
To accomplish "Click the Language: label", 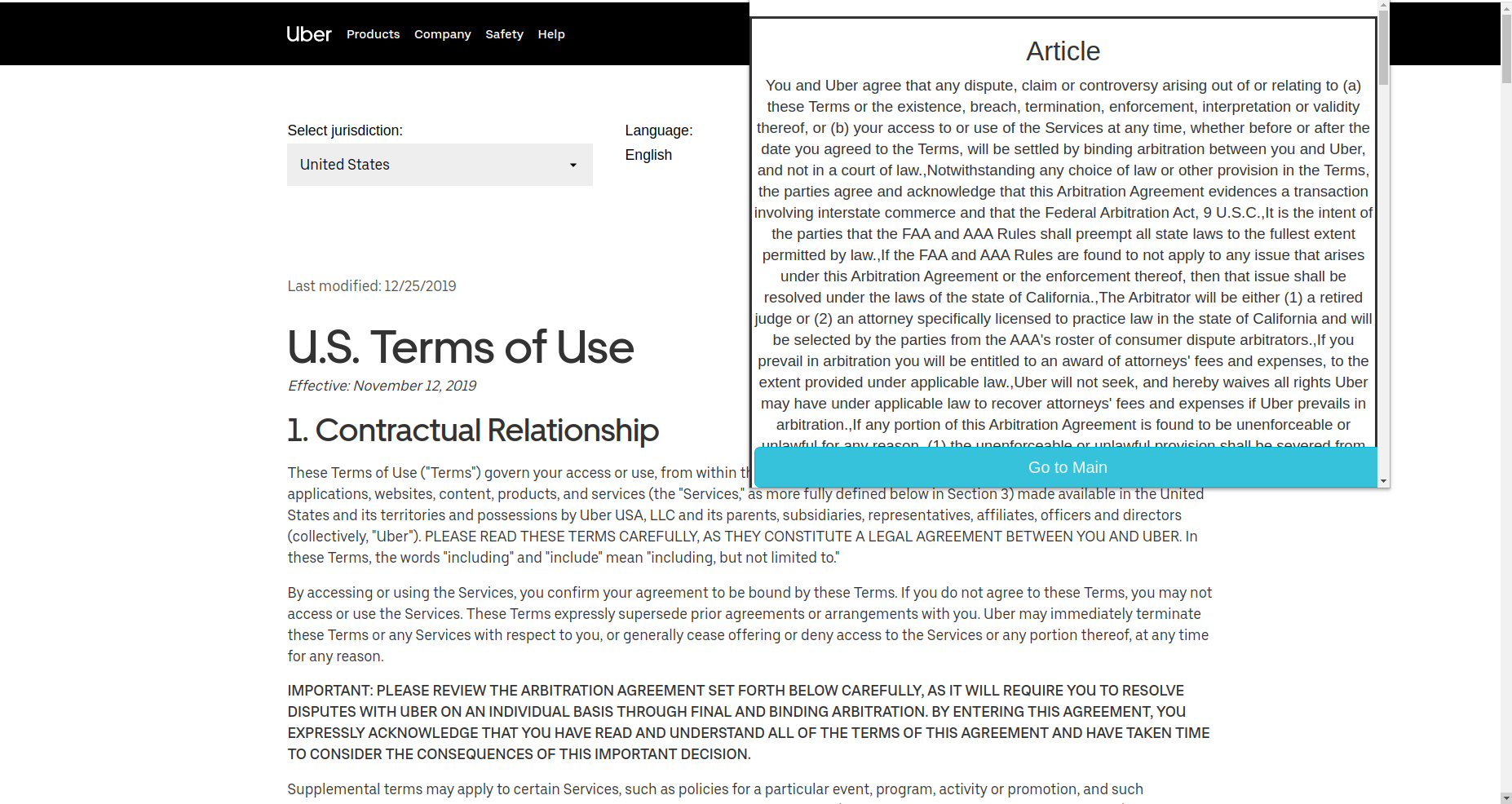I will pyautogui.click(x=659, y=130).
